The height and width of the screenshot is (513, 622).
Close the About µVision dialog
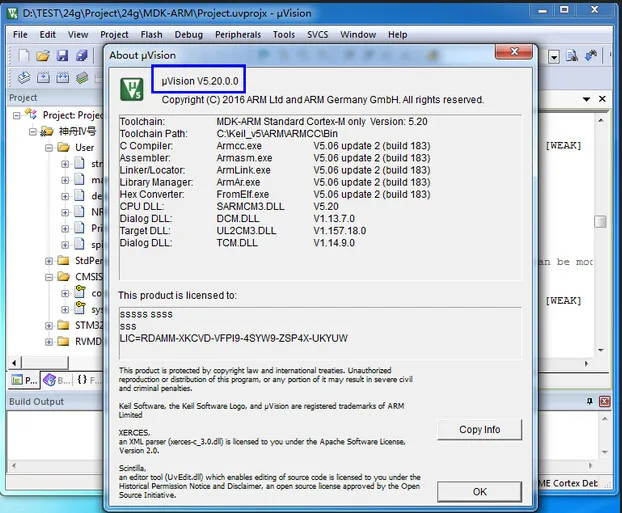click(514, 52)
